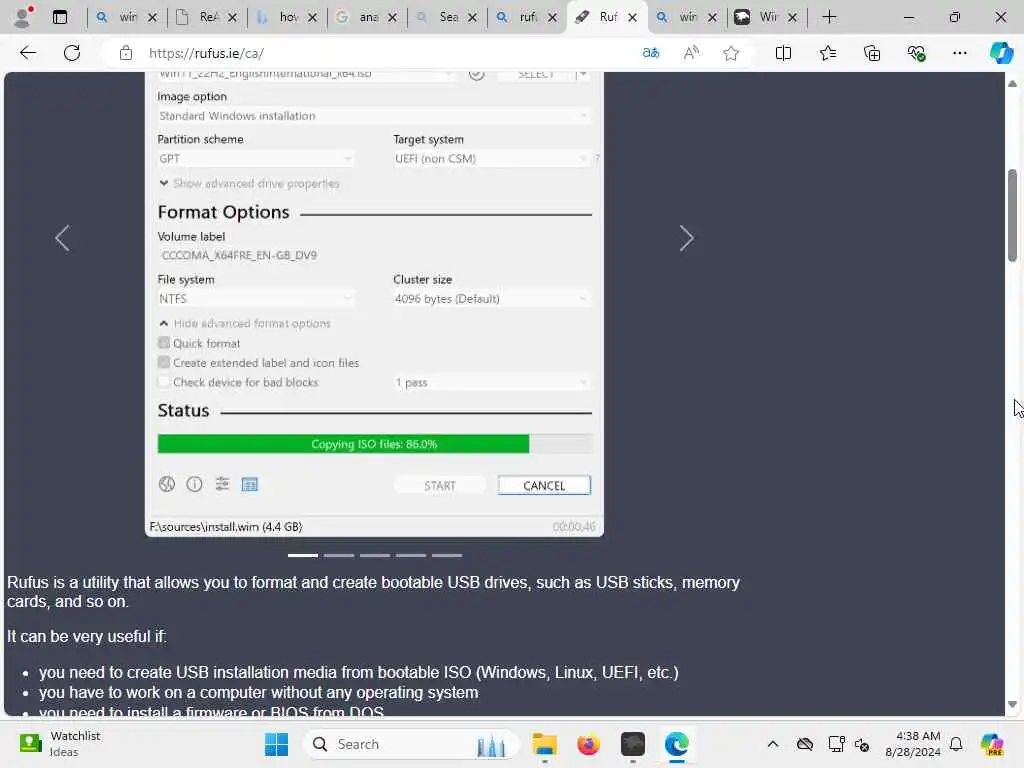This screenshot has height=768, width=1024.
Task: Open the Windows Start menu
Action: point(276,744)
